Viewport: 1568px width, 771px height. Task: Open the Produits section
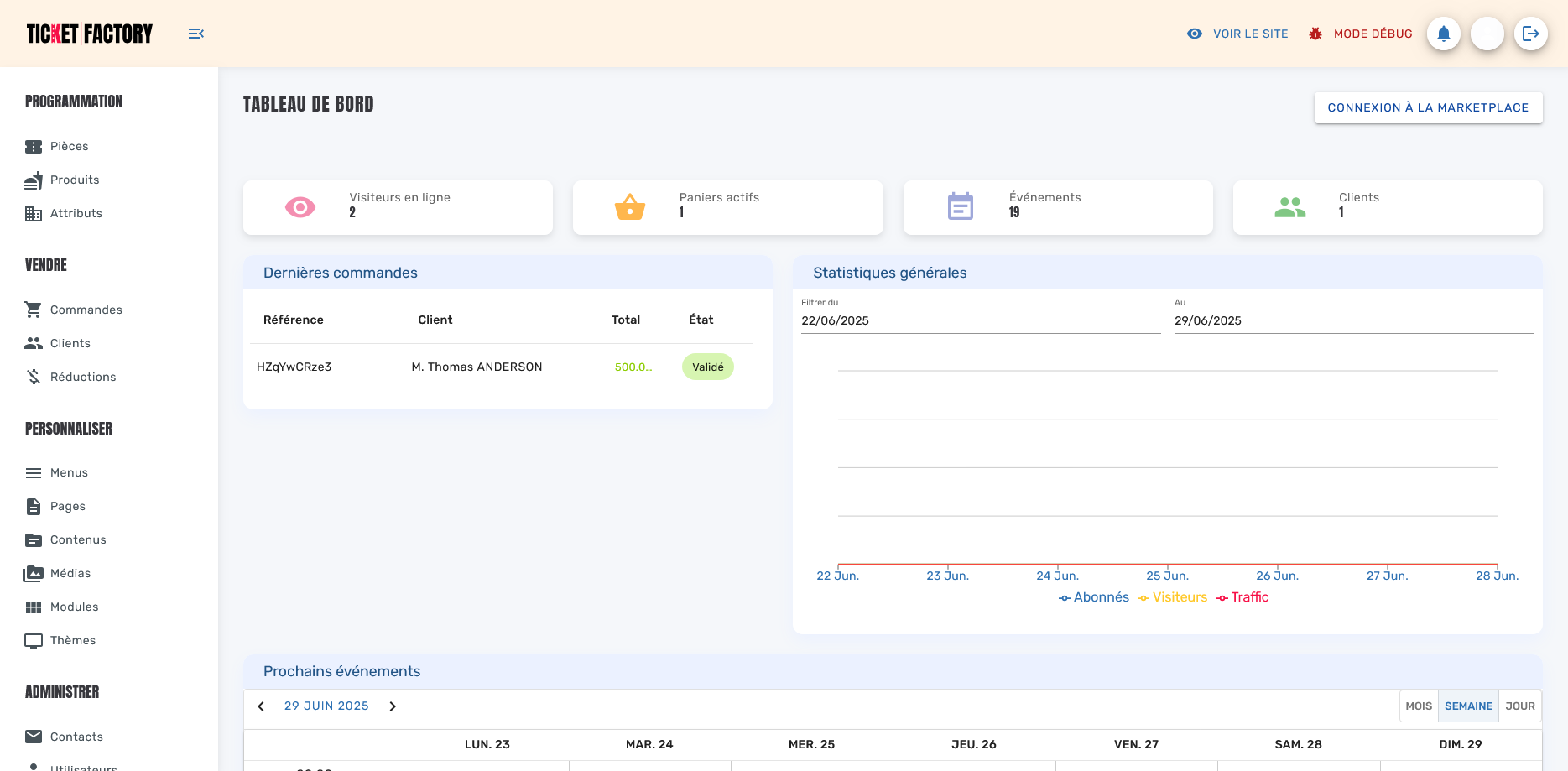pos(75,180)
